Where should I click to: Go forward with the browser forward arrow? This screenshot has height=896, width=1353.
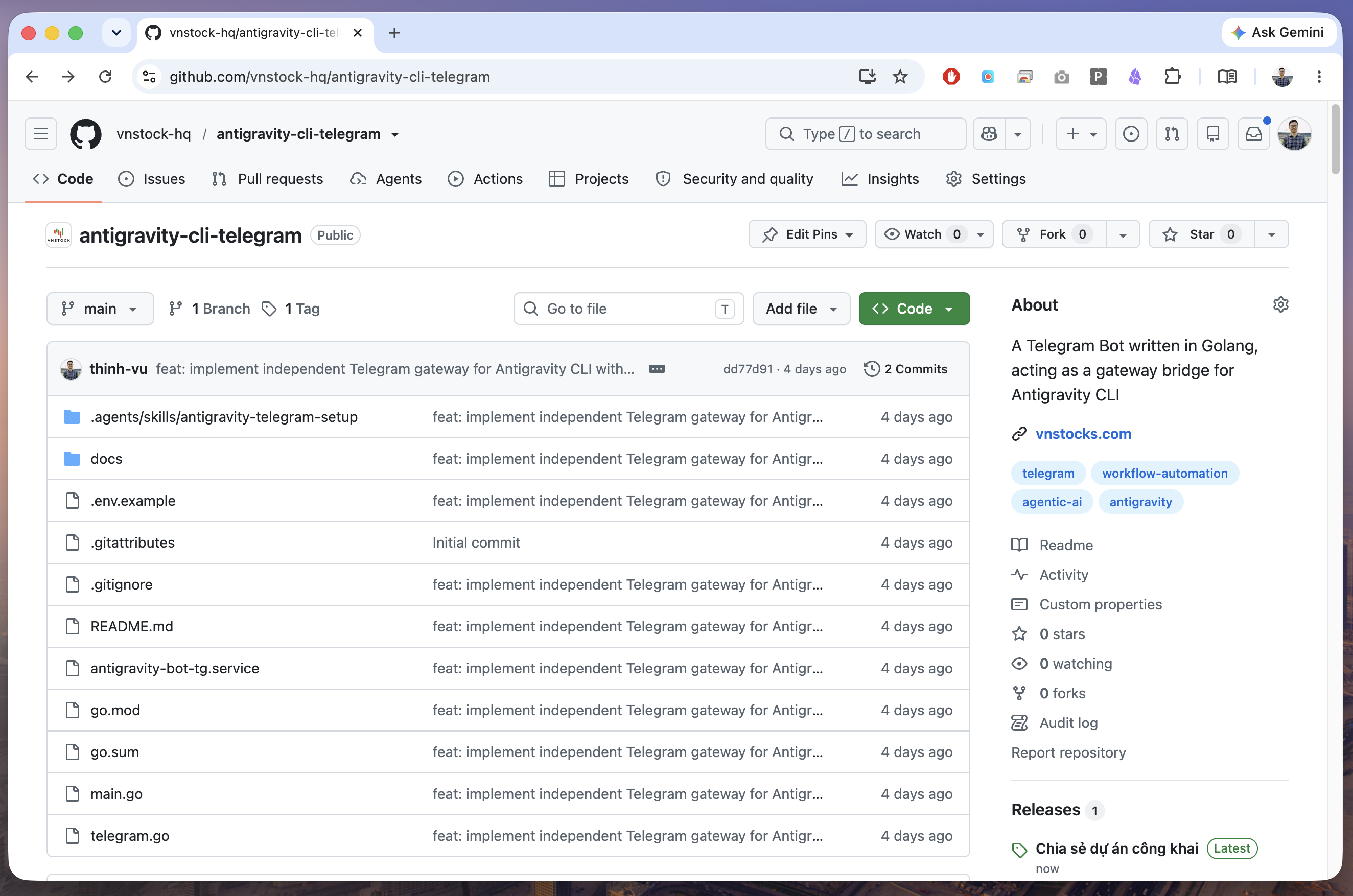68,77
